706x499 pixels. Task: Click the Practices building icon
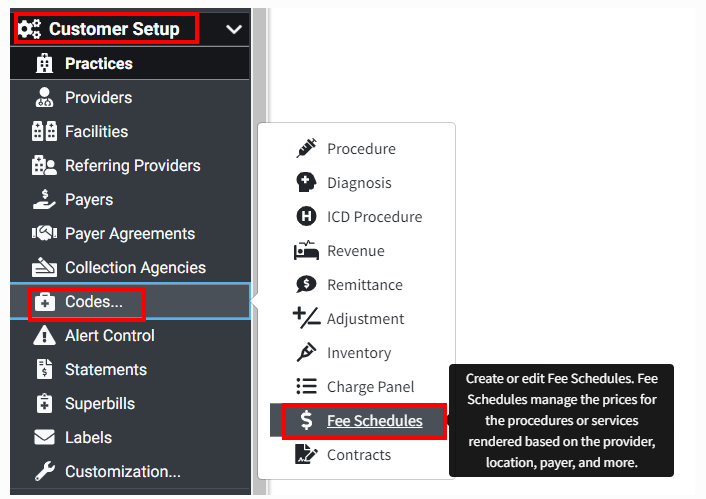tap(44, 64)
